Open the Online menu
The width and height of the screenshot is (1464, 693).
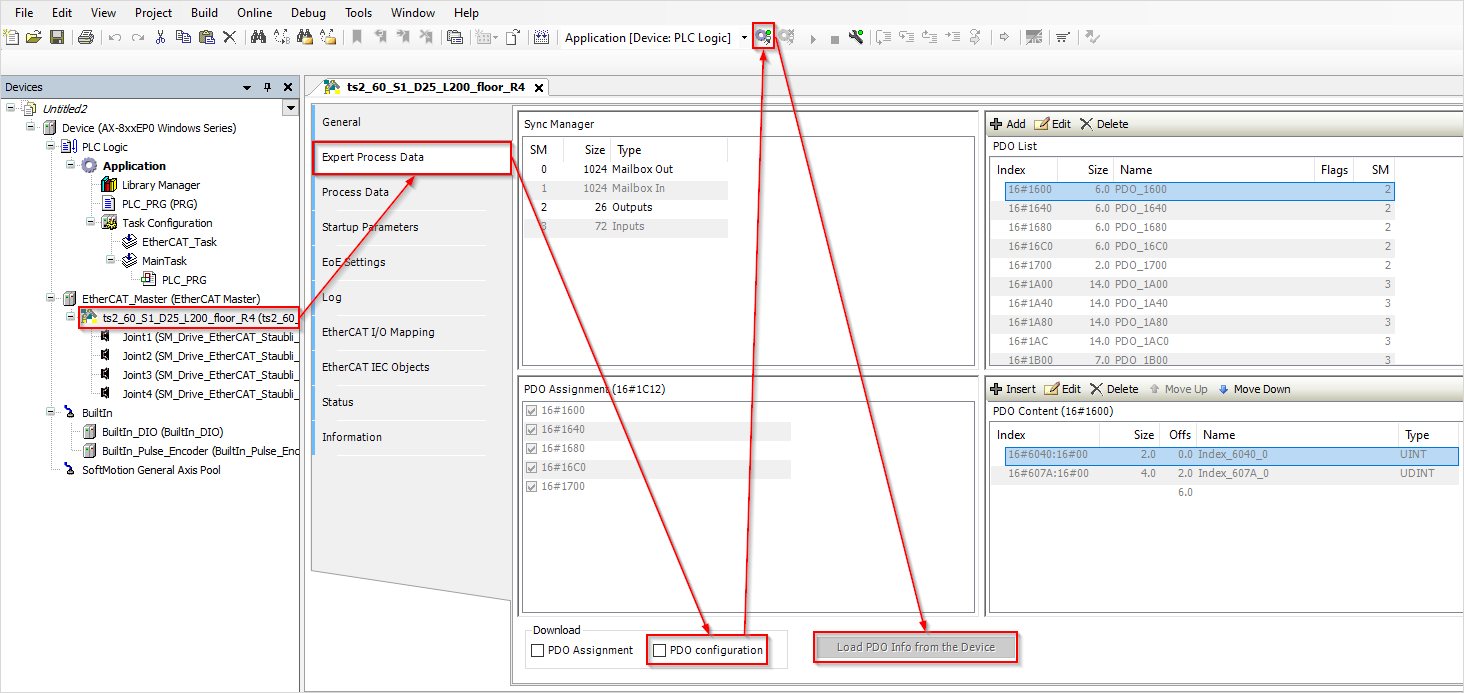[x=254, y=13]
